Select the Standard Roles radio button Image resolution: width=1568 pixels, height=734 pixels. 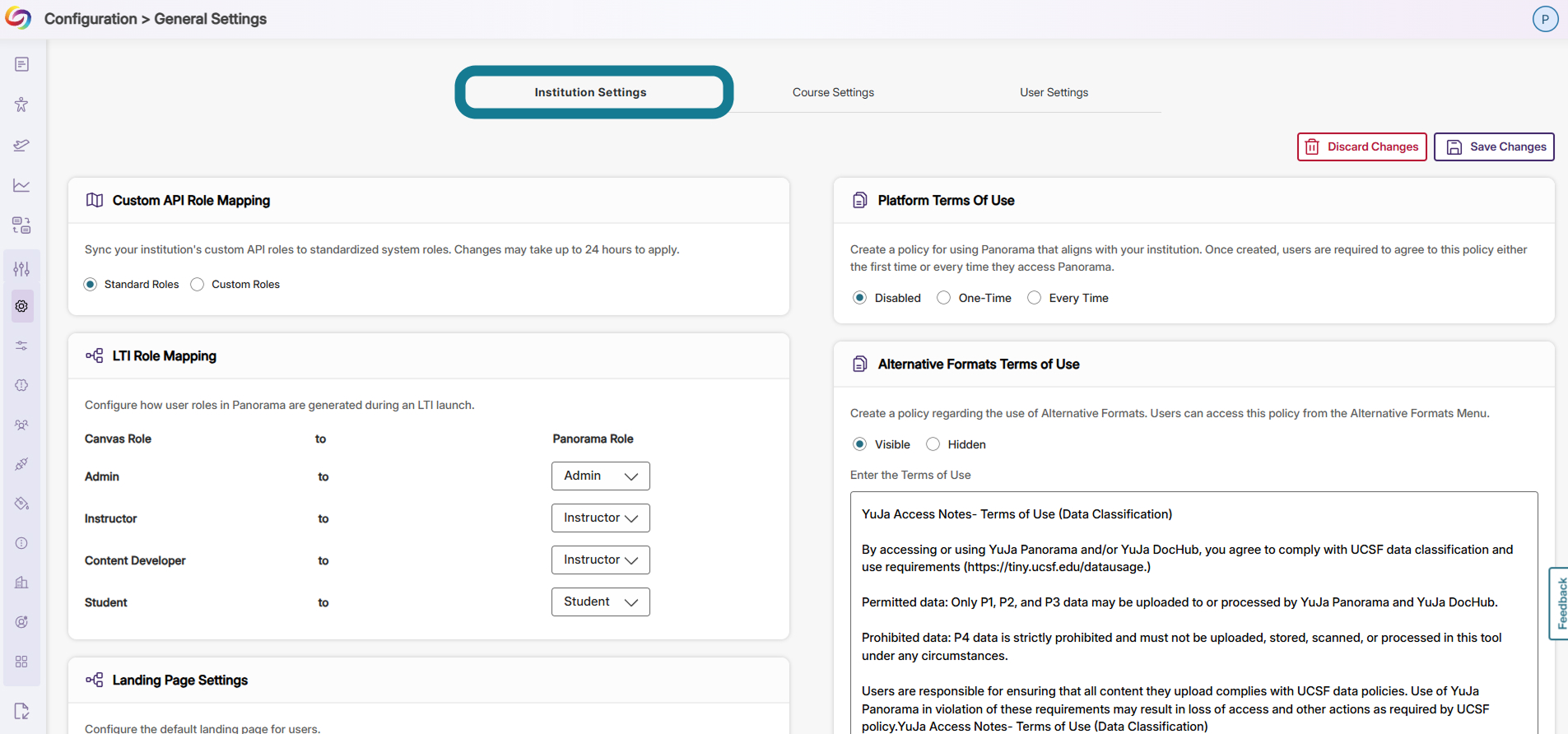pyautogui.click(x=91, y=285)
